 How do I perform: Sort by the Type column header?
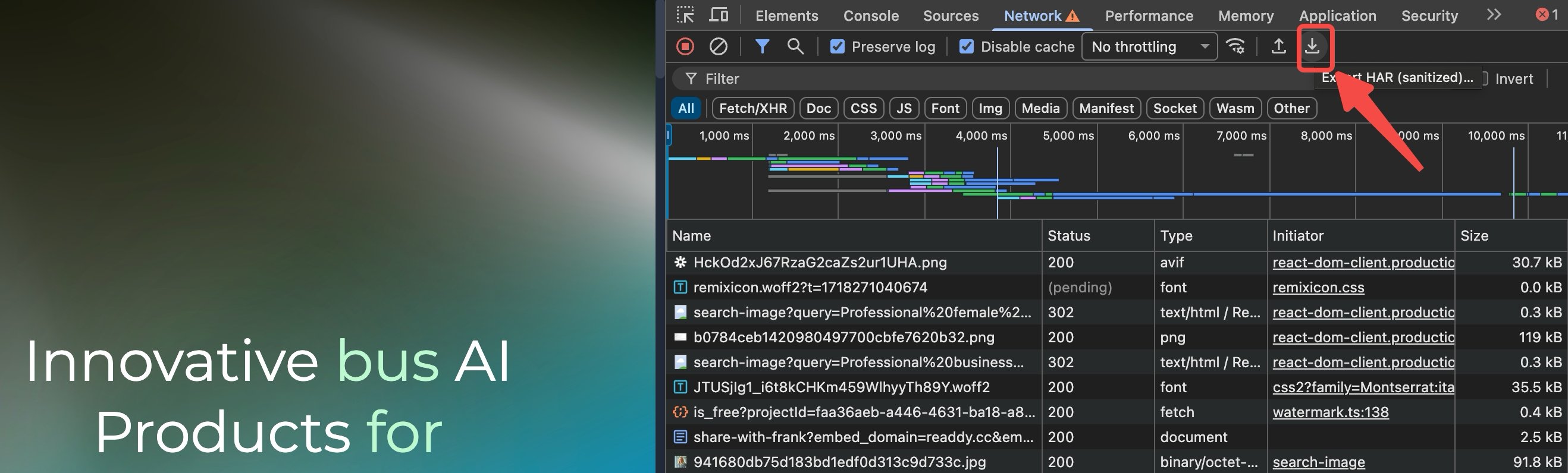[1211, 236]
